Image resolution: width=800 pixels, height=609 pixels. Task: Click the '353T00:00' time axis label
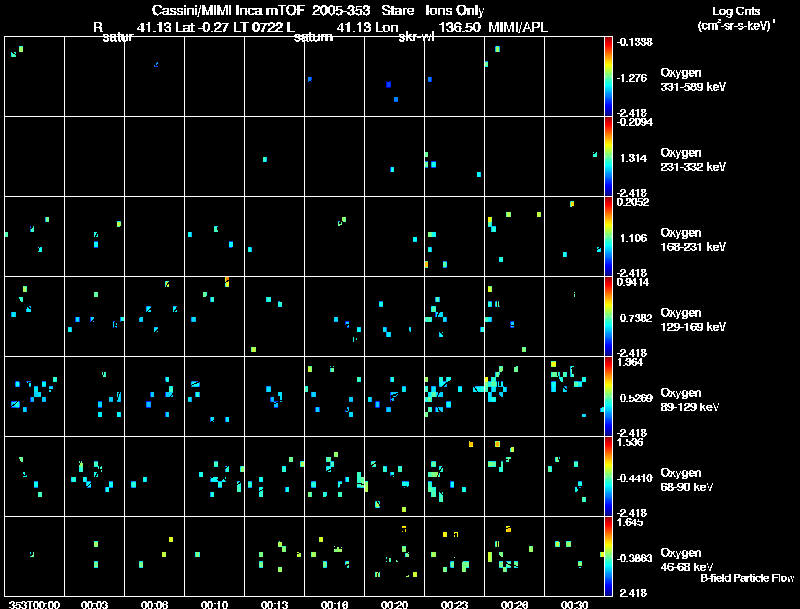[x=34, y=604]
